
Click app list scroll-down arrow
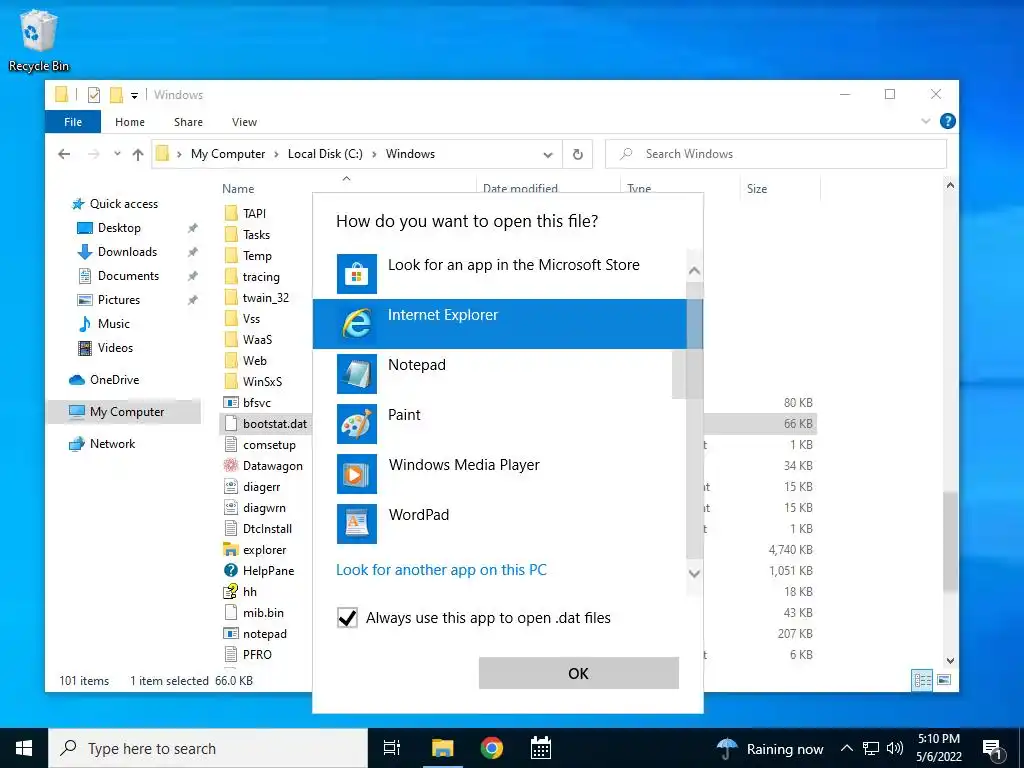pos(694,574)
